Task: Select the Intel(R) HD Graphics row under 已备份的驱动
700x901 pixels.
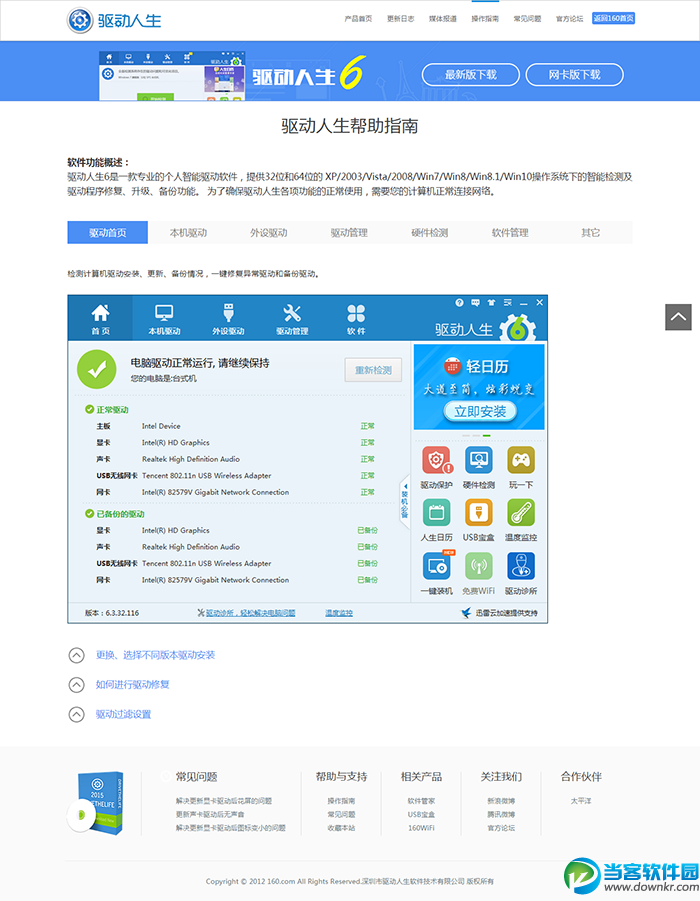Action: [x=236, y=530]
